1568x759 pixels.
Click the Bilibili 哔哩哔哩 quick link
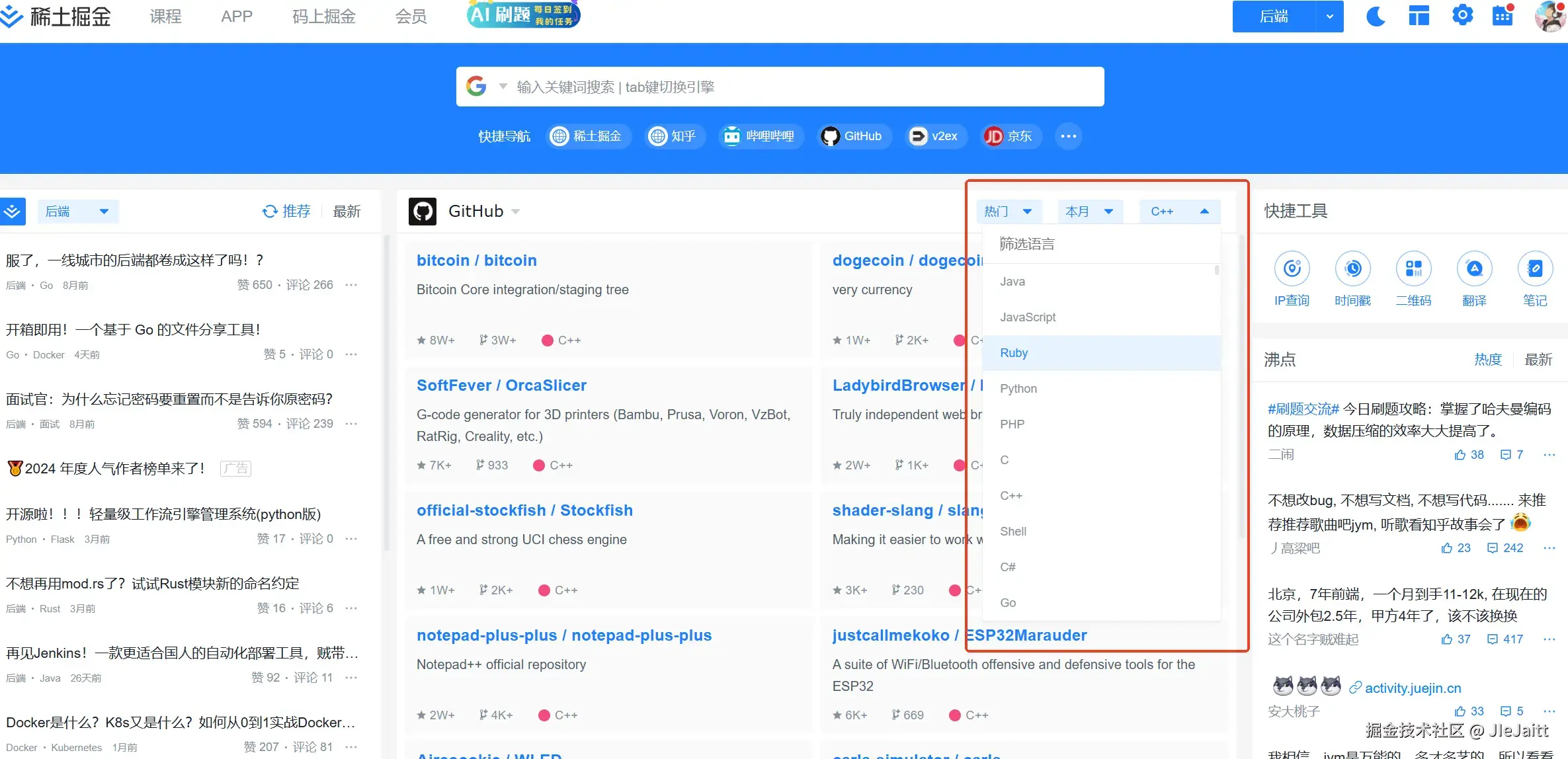tap(761, 136)
